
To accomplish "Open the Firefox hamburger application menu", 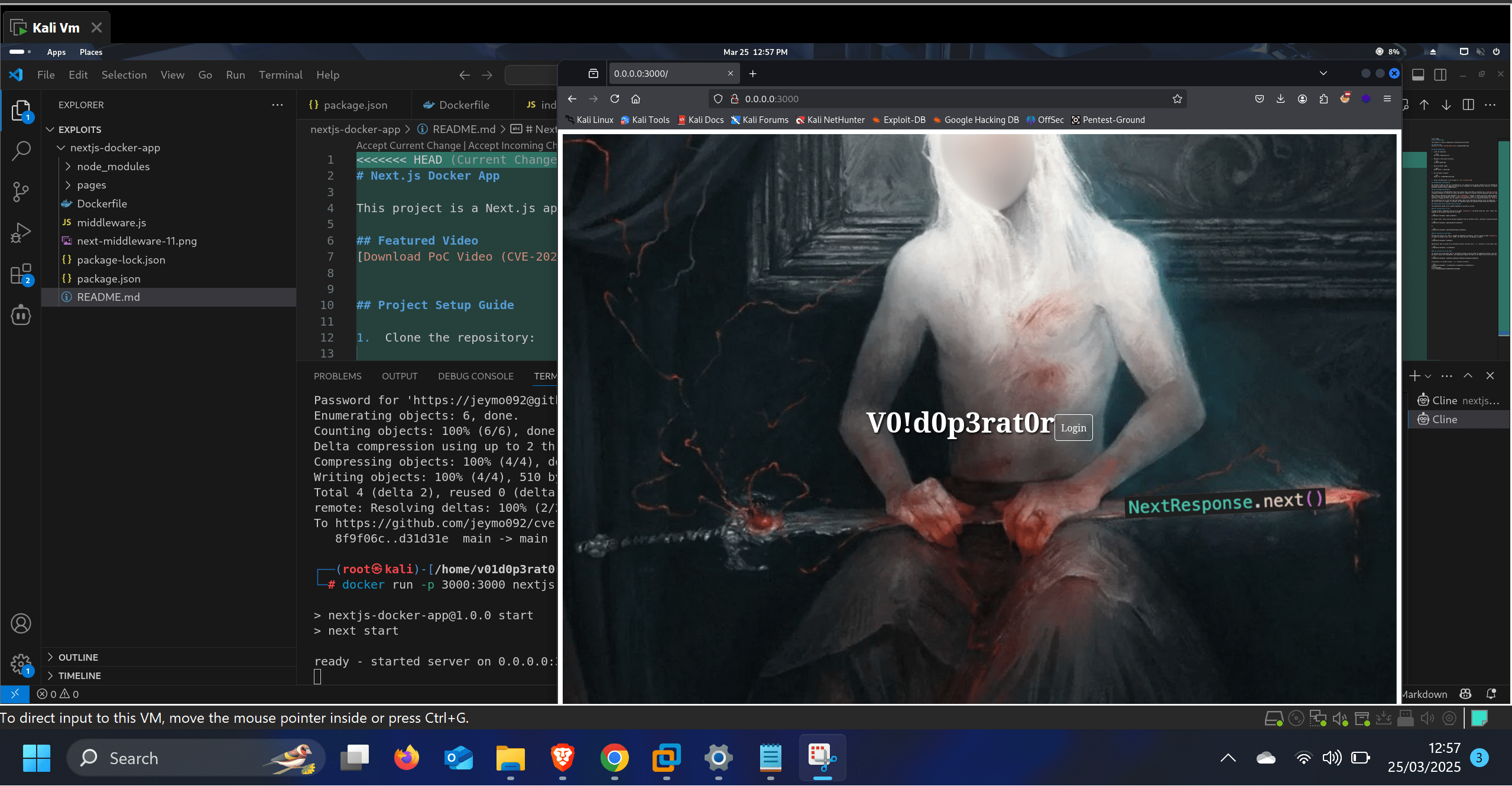I will 1387,99.
